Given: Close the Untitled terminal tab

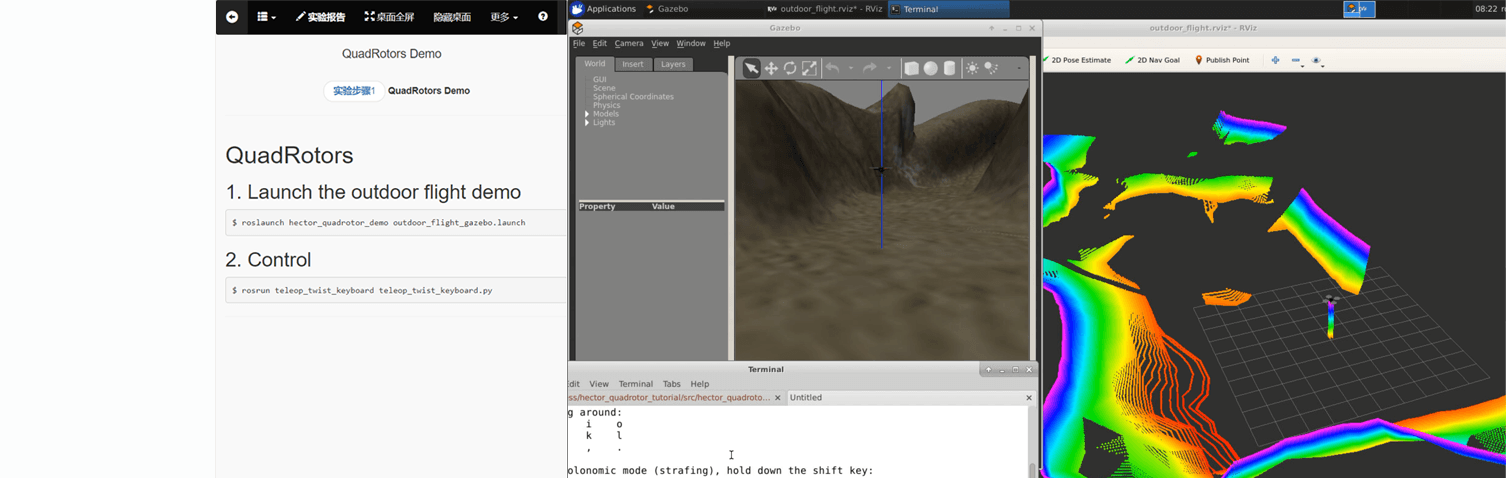Looking at the screenshot, I should [x=1029, y=398].
